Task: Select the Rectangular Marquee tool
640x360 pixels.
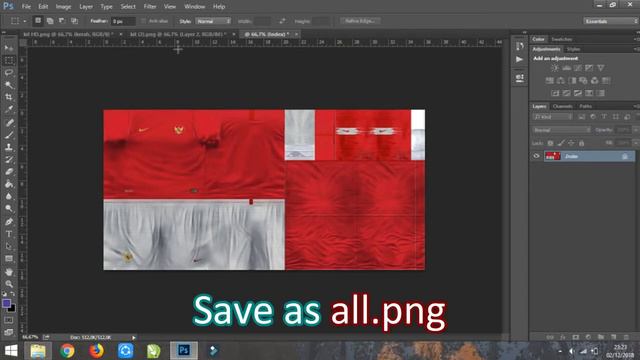Action: tap(9, 60)
